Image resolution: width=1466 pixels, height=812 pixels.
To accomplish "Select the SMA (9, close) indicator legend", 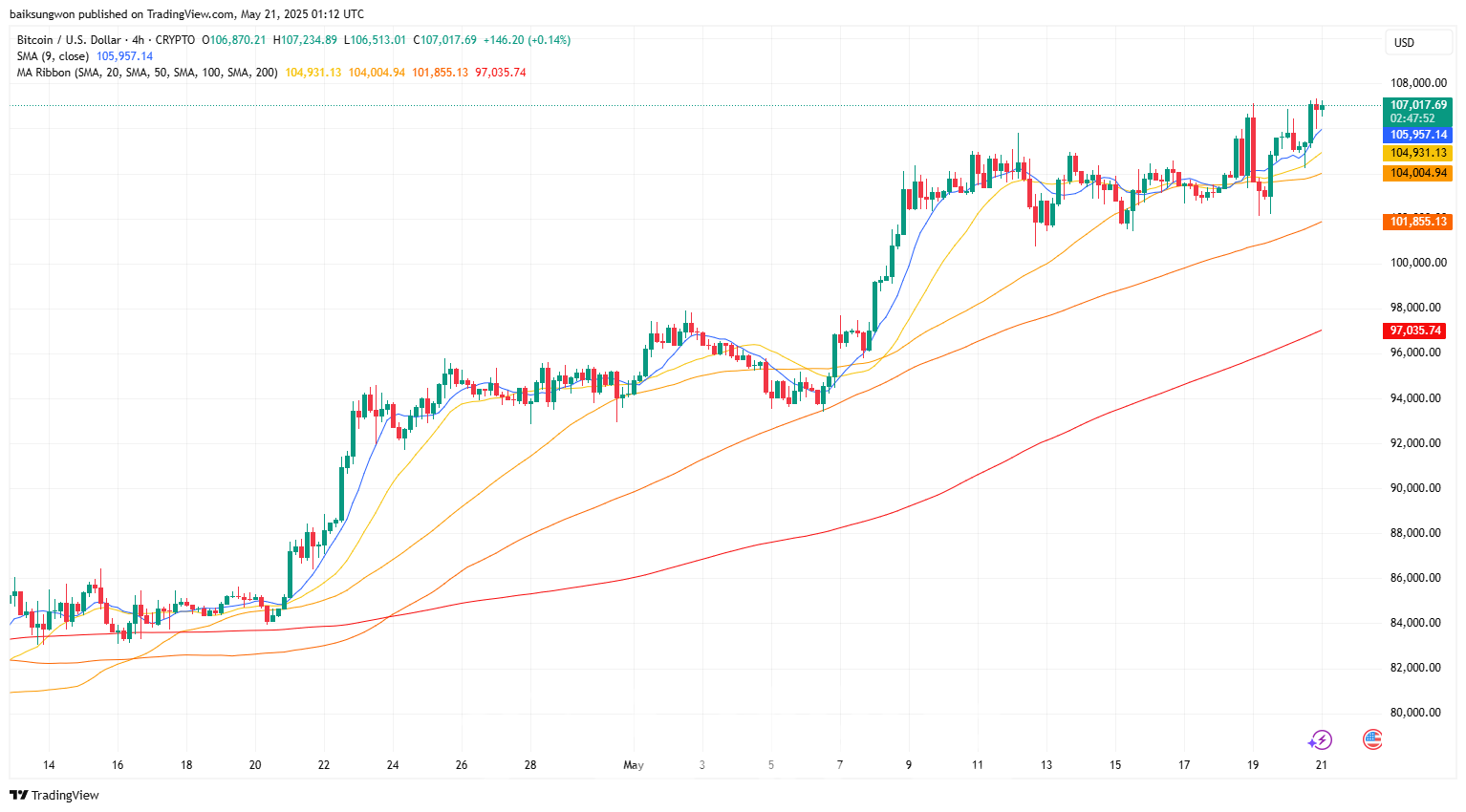I will (53, 56).
